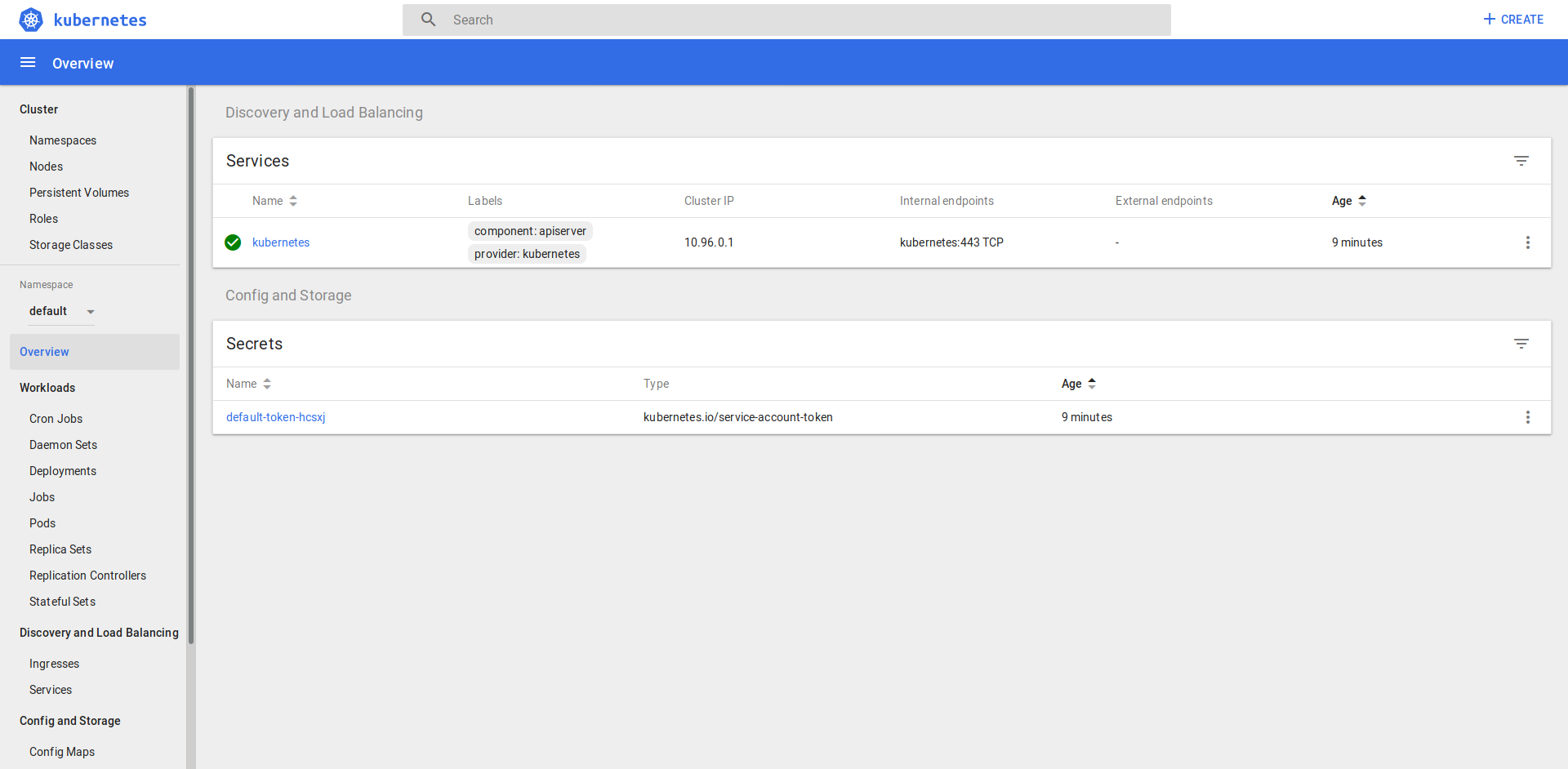Screen dimensions: 1568x769
Task: Open Roles in sidebar
Action: click(x=43, y=219)
